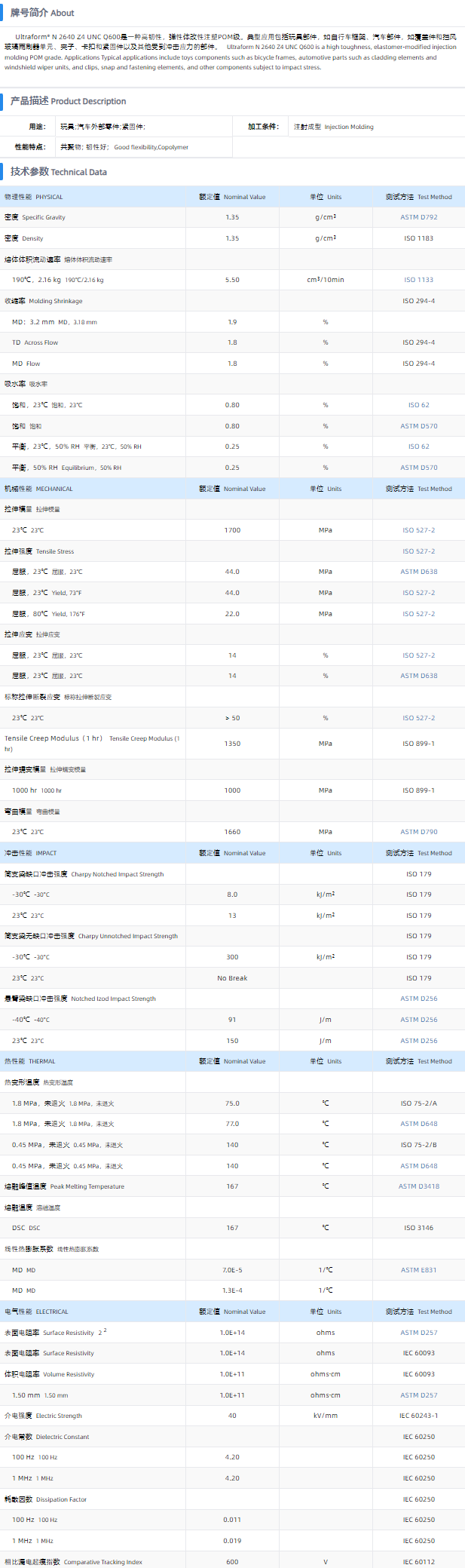
Task: Select the 91 value at -40℃
Action: pyautogui.click(x=232, y=1020)
